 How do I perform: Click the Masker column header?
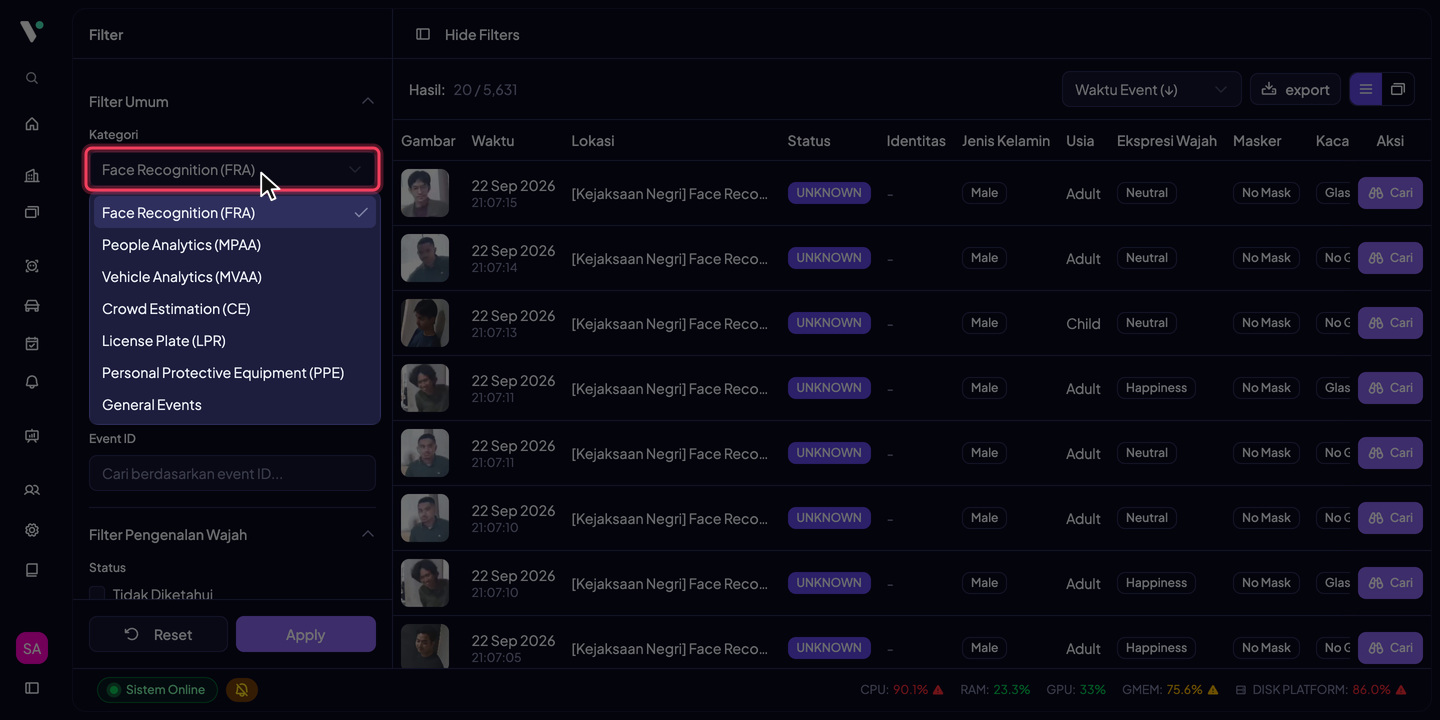coord(1257,141)
